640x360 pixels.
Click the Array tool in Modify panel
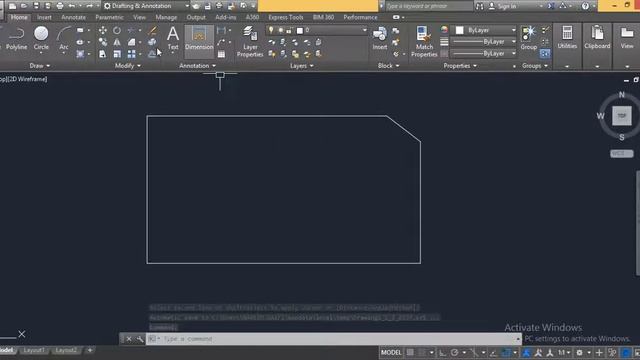(131, 54)
